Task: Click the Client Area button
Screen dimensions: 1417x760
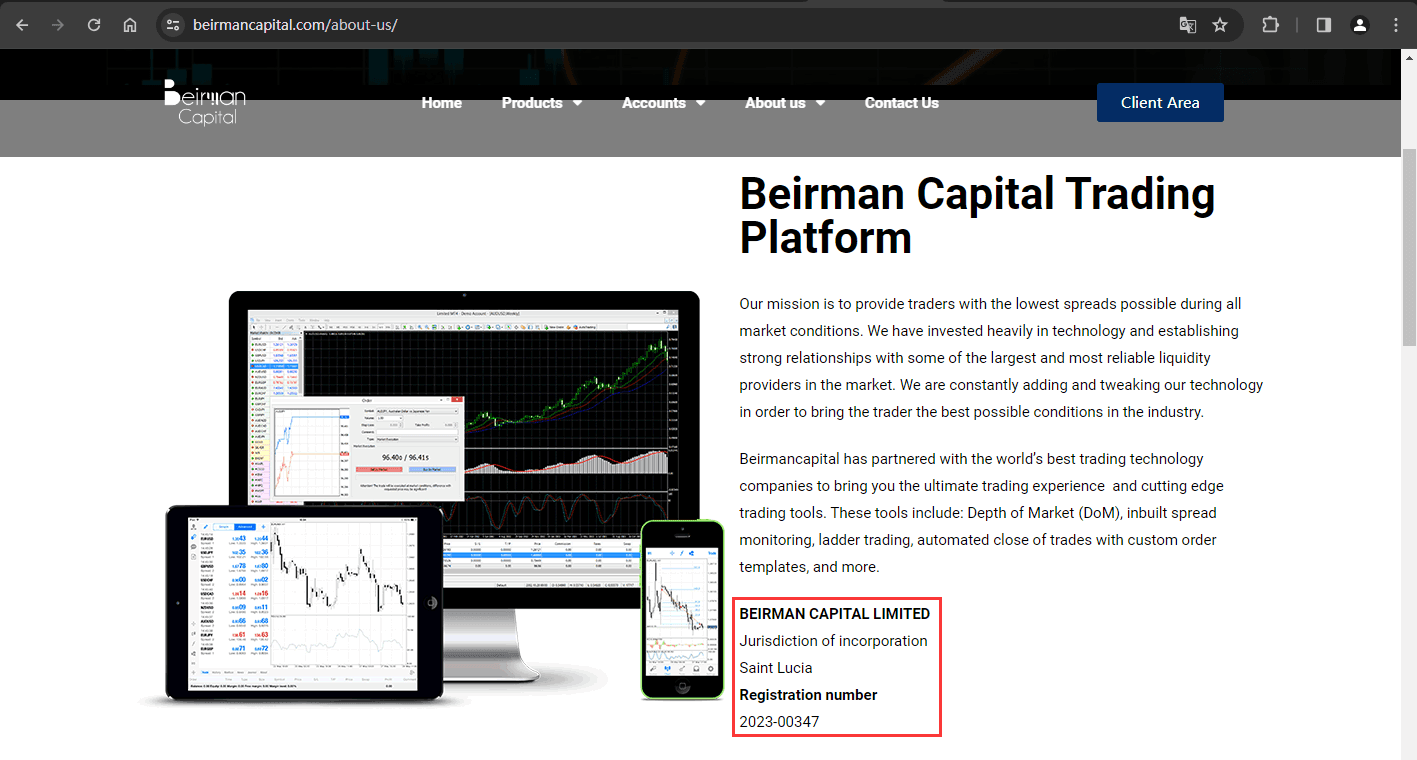Action: pos(1160,103)
